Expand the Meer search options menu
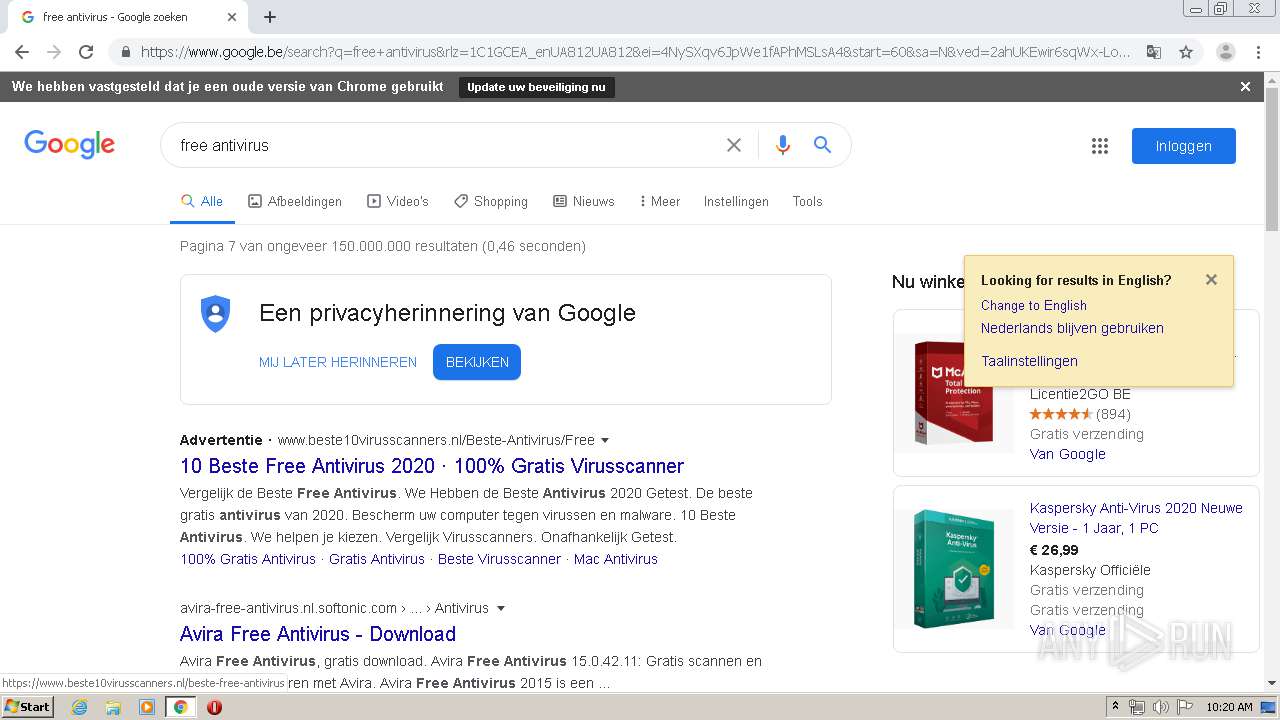1280x720 pixels. [660, 201]
